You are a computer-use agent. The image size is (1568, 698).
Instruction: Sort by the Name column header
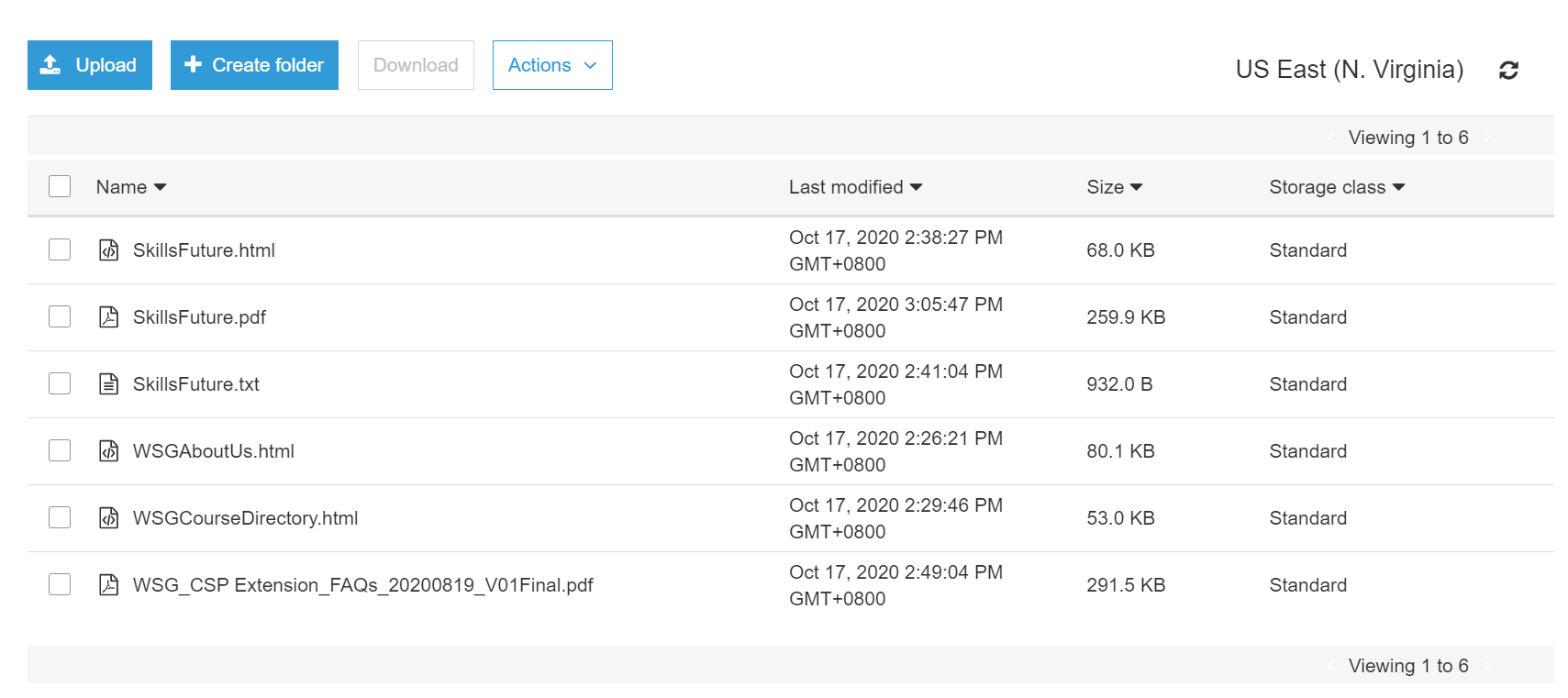130,187
